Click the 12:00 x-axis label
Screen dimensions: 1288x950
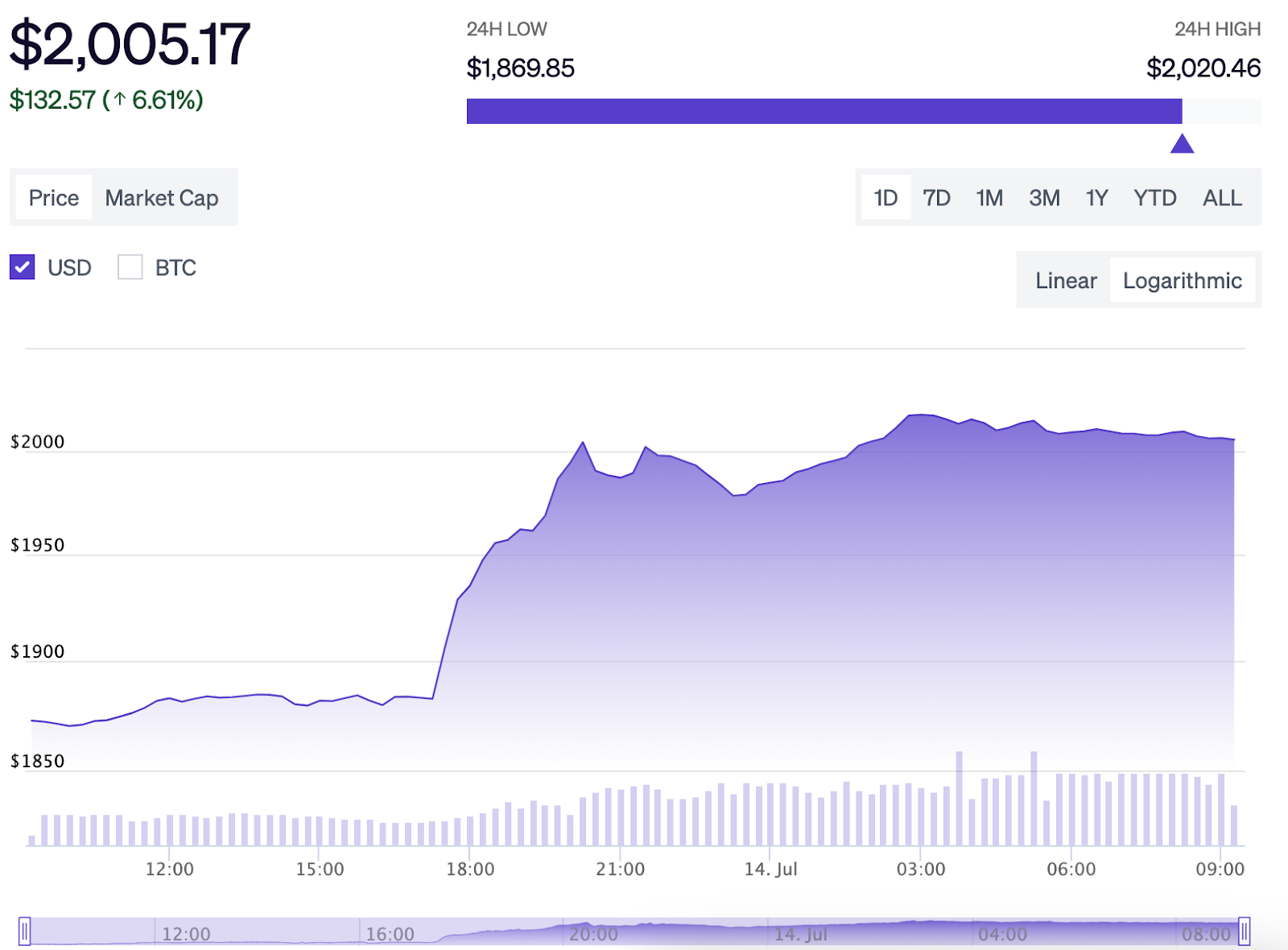[169, 869]
